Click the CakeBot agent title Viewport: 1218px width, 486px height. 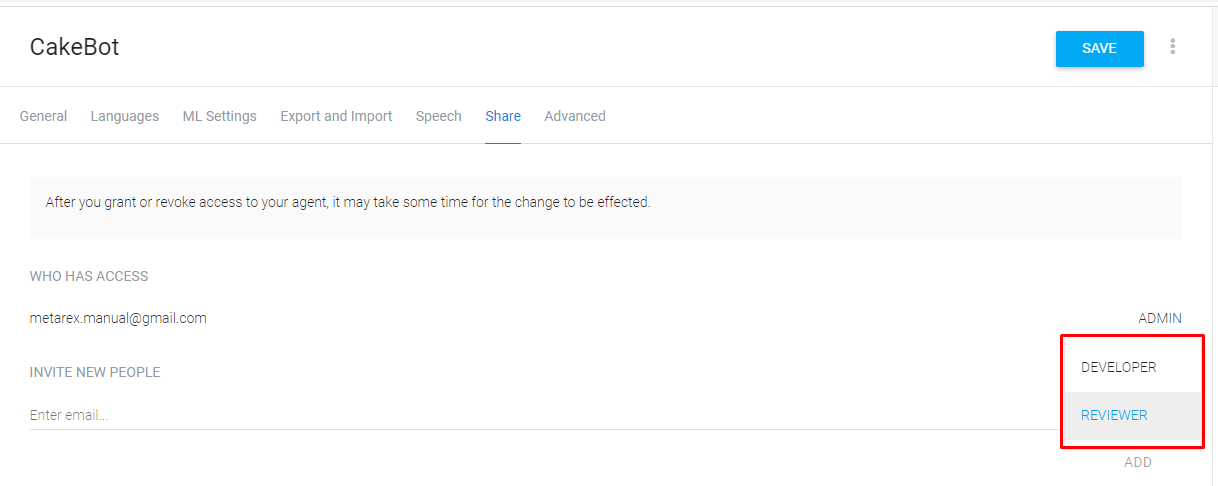coord(74,47)
